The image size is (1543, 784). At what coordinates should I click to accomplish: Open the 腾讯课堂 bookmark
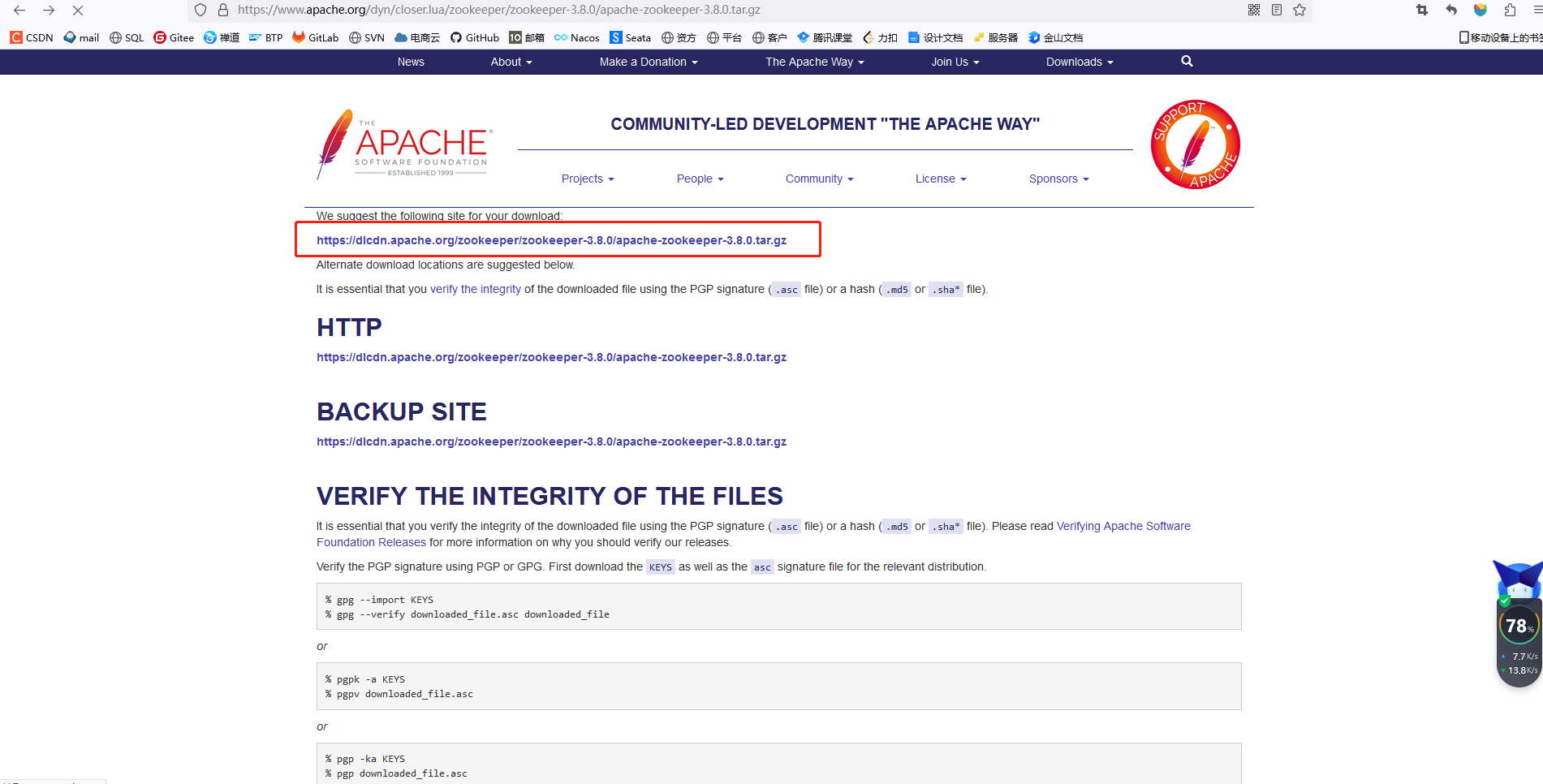pyautogui.click(x=825, y=37)
